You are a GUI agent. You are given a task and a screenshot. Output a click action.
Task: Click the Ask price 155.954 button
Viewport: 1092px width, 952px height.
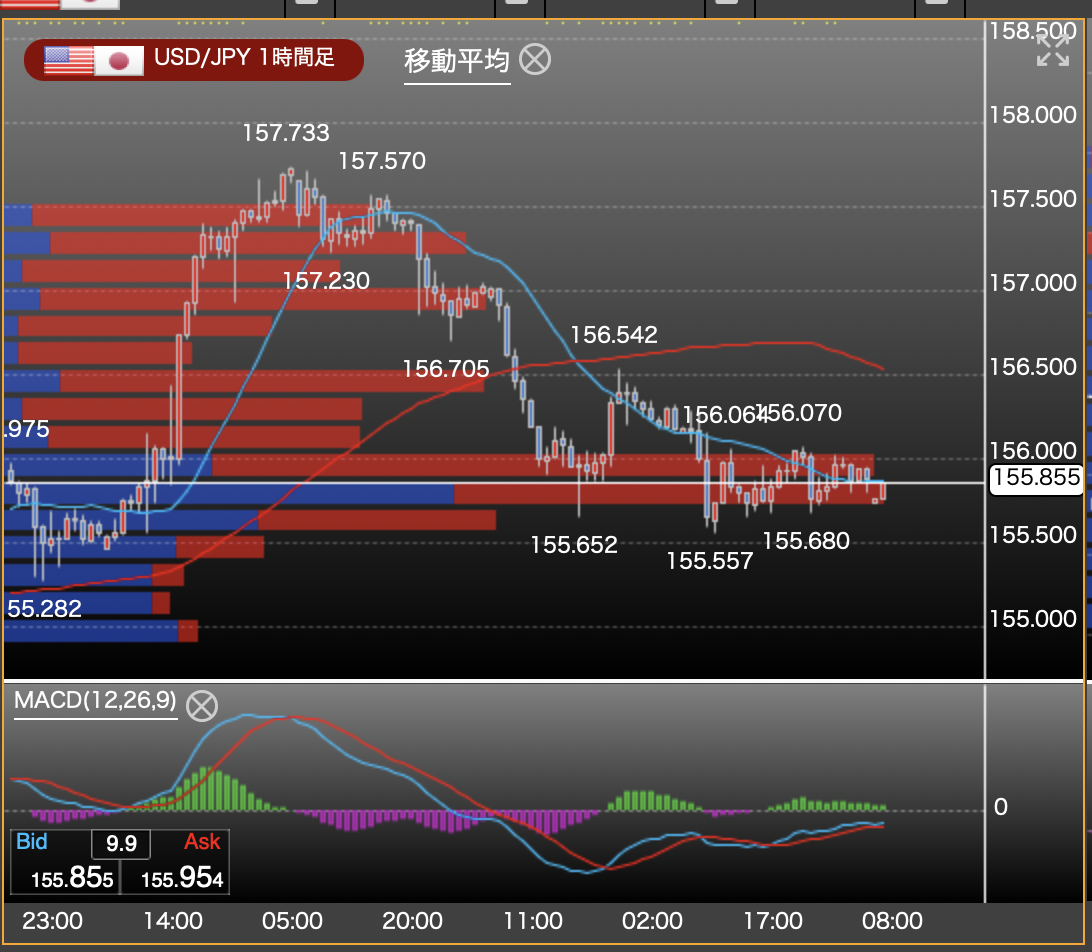(x=183, y=878)
